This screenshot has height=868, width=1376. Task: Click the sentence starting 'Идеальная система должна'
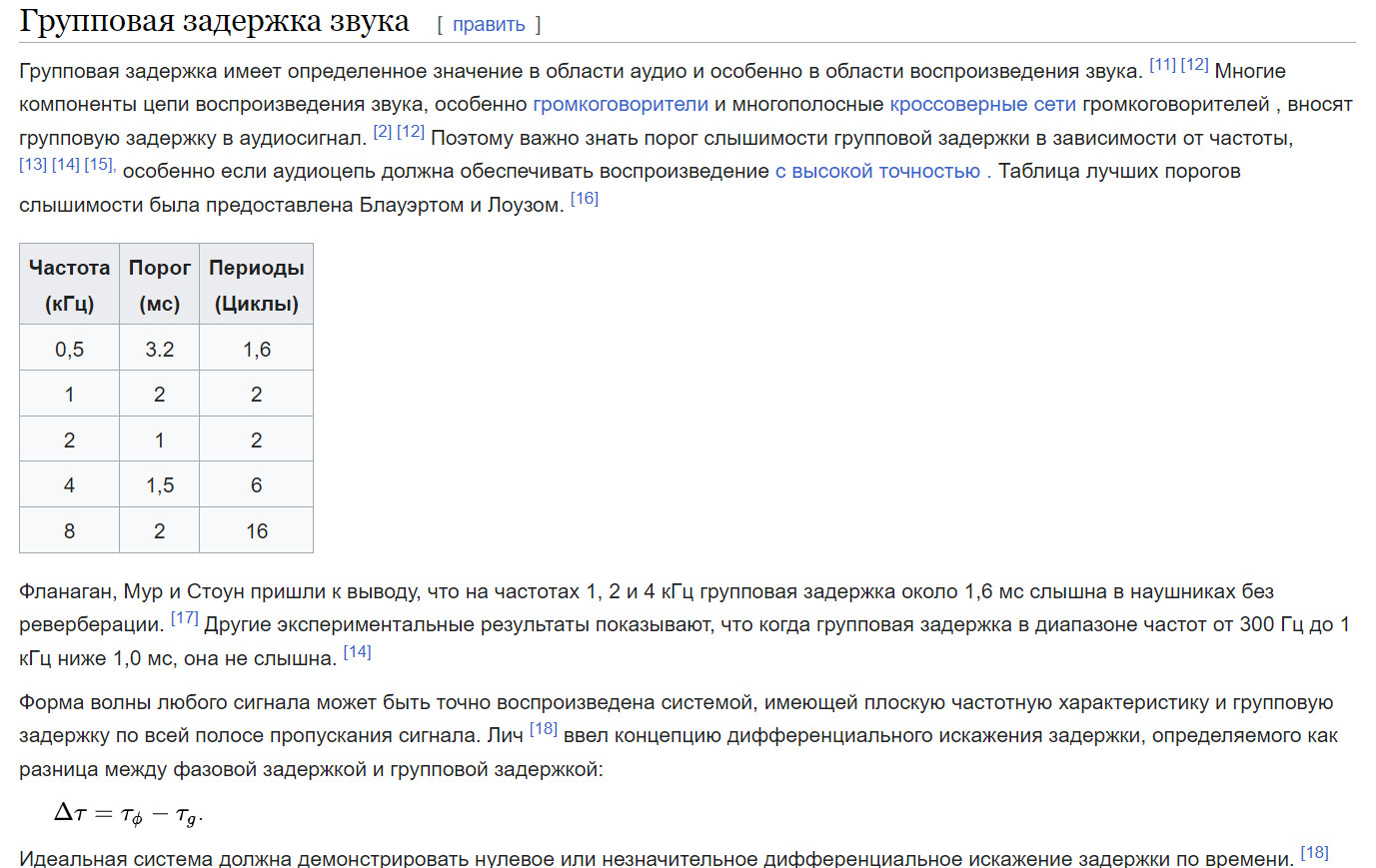657,858
